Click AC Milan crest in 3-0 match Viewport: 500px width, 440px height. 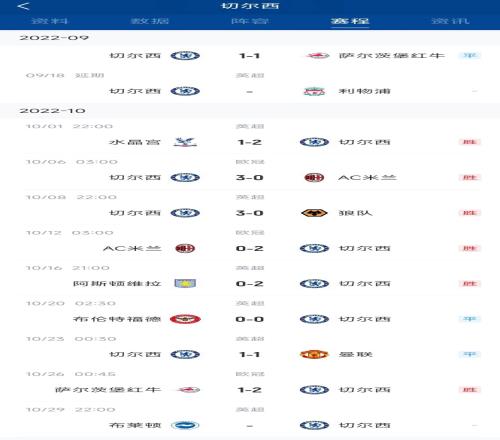(314, 178)
